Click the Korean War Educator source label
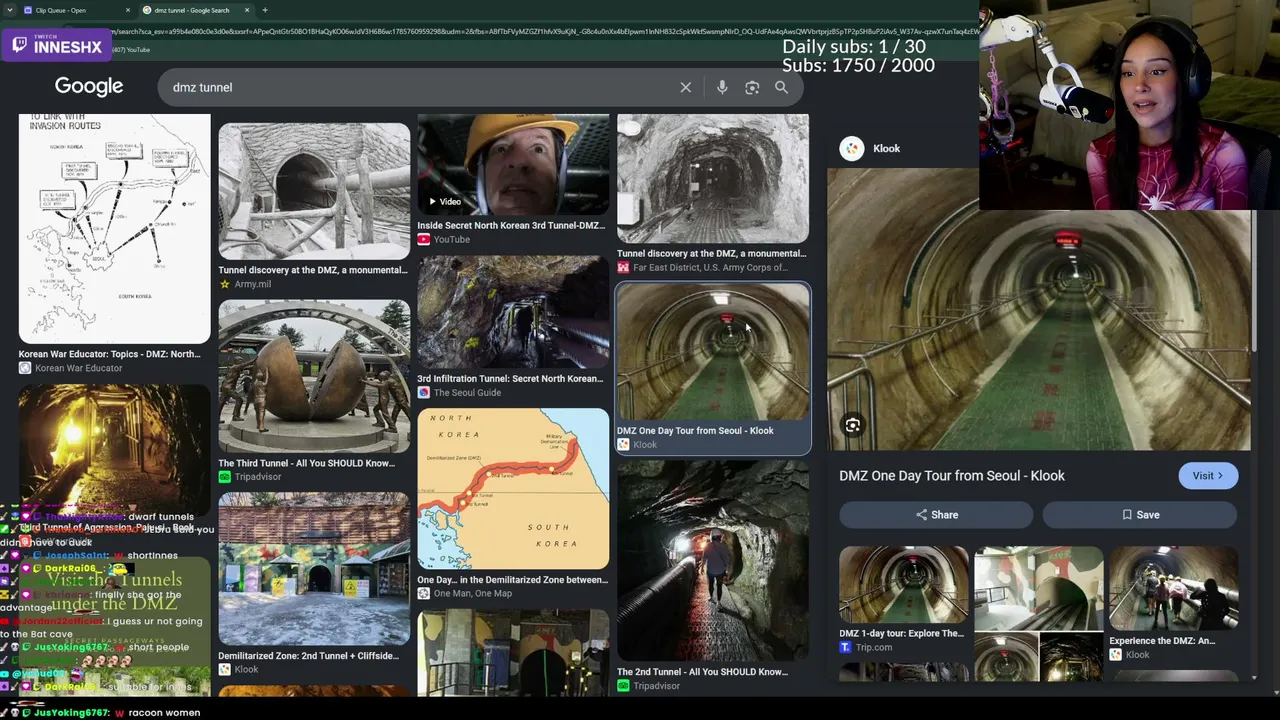 point(78,368)
